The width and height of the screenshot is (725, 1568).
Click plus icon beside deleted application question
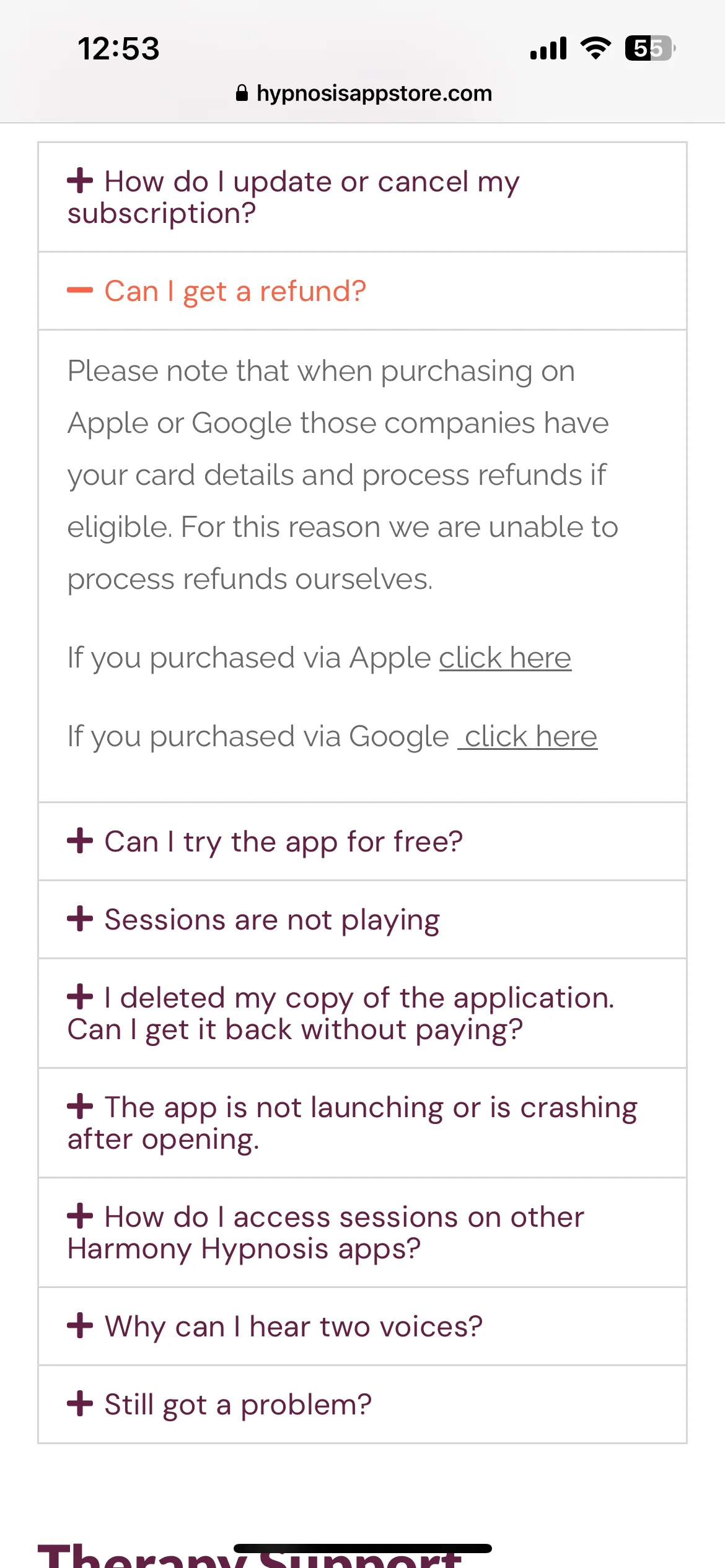(x=80, y=996)
